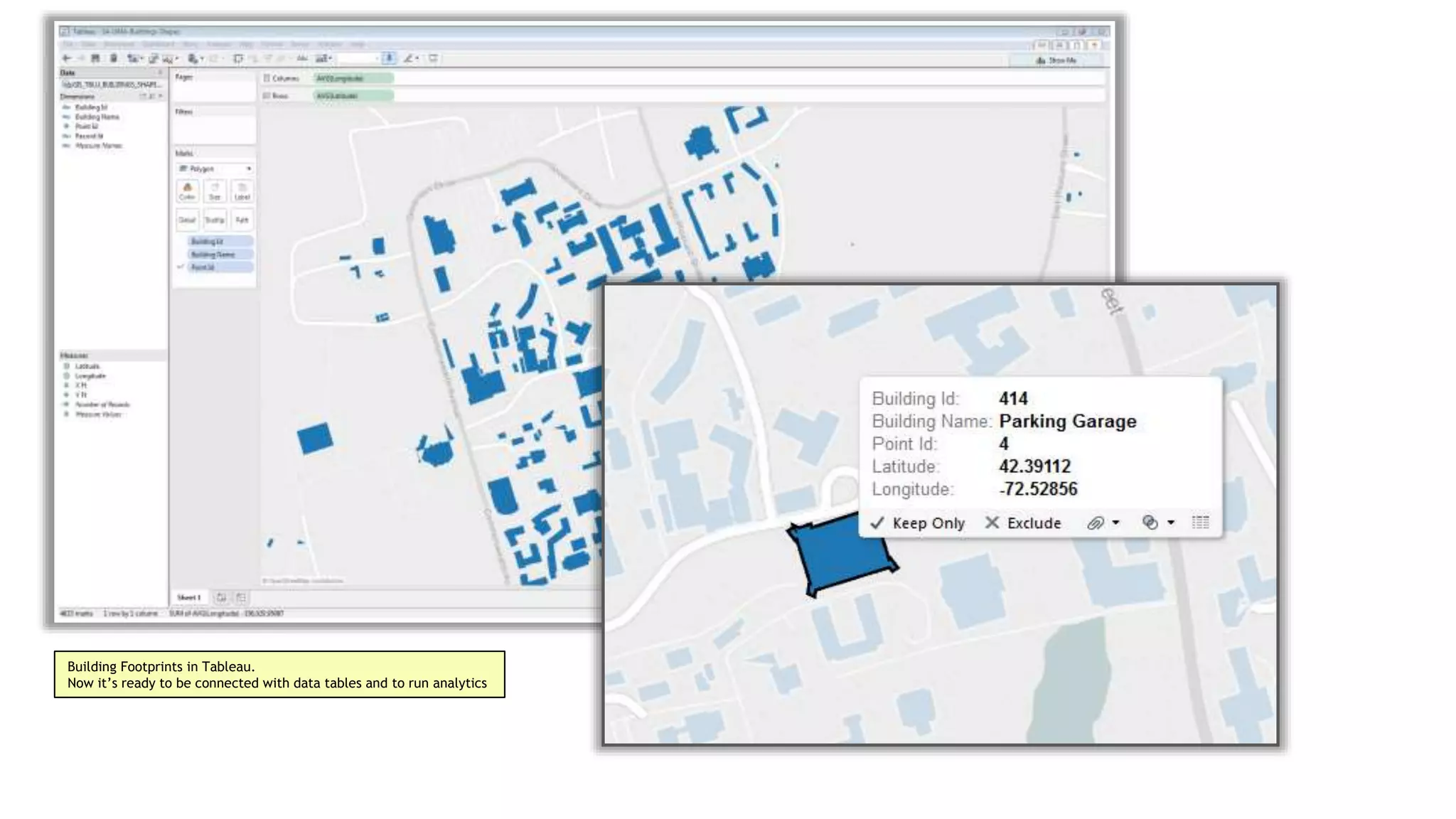Click the add data source toolbar icon

[x=113, y=58]
